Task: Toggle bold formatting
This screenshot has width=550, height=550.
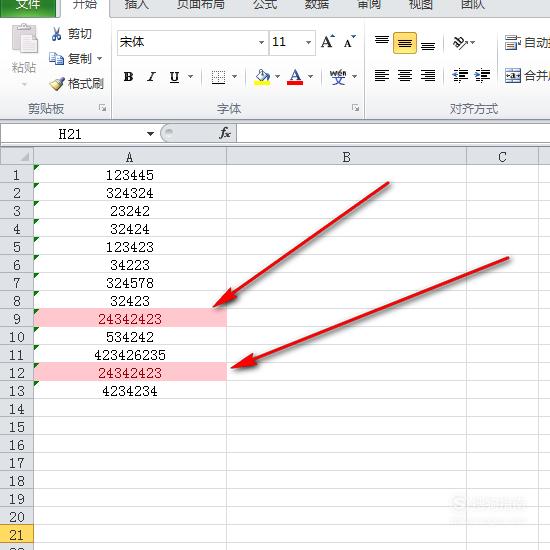Action: (128, 76)
